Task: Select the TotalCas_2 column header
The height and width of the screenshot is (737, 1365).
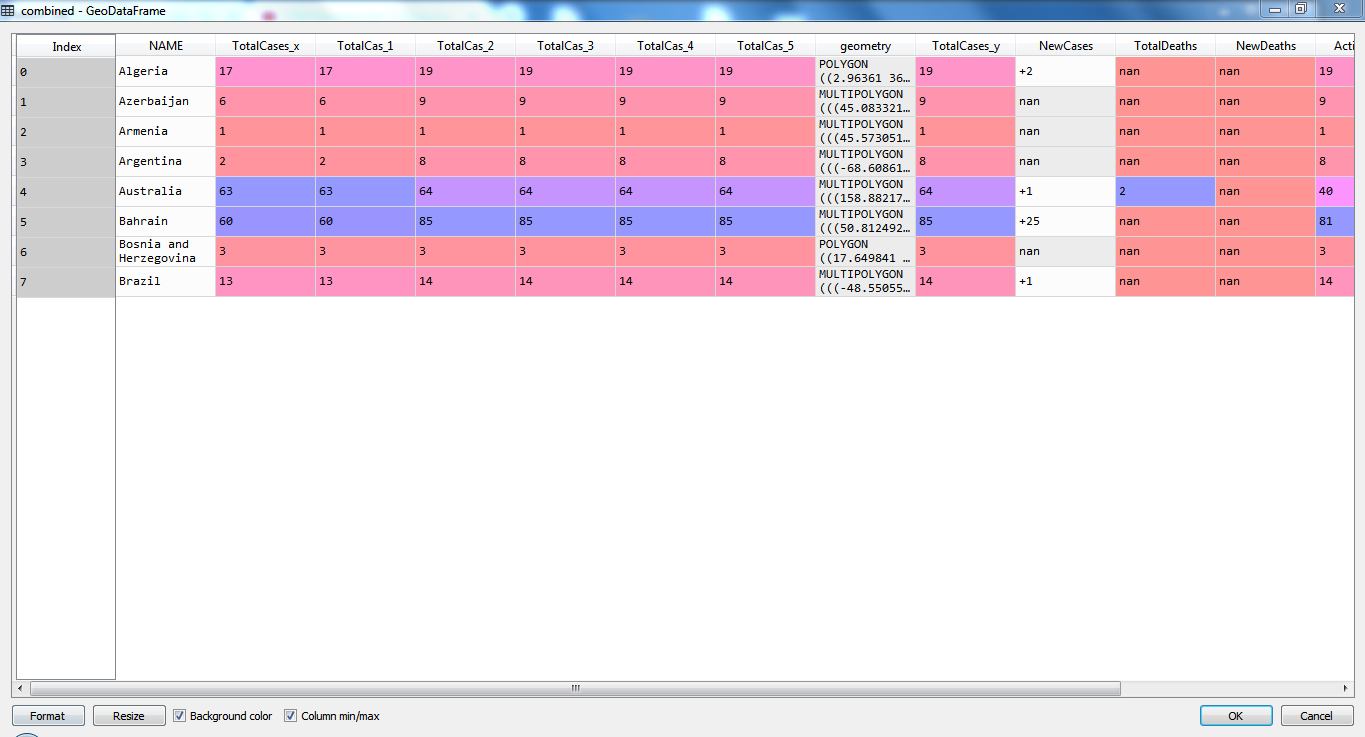Action: (466, 46)
